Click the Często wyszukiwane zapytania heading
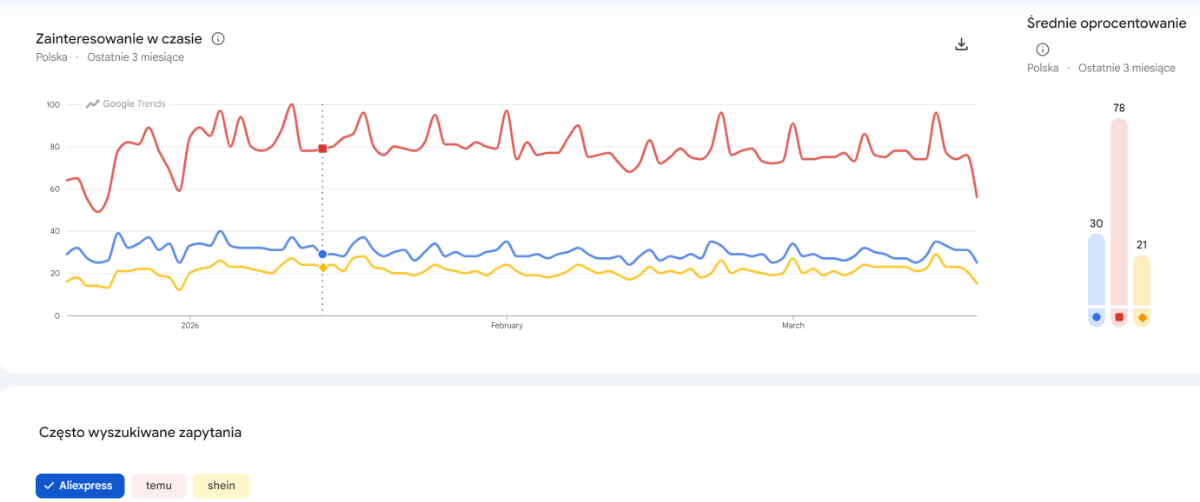1200x502 pixels. (140, 433)
